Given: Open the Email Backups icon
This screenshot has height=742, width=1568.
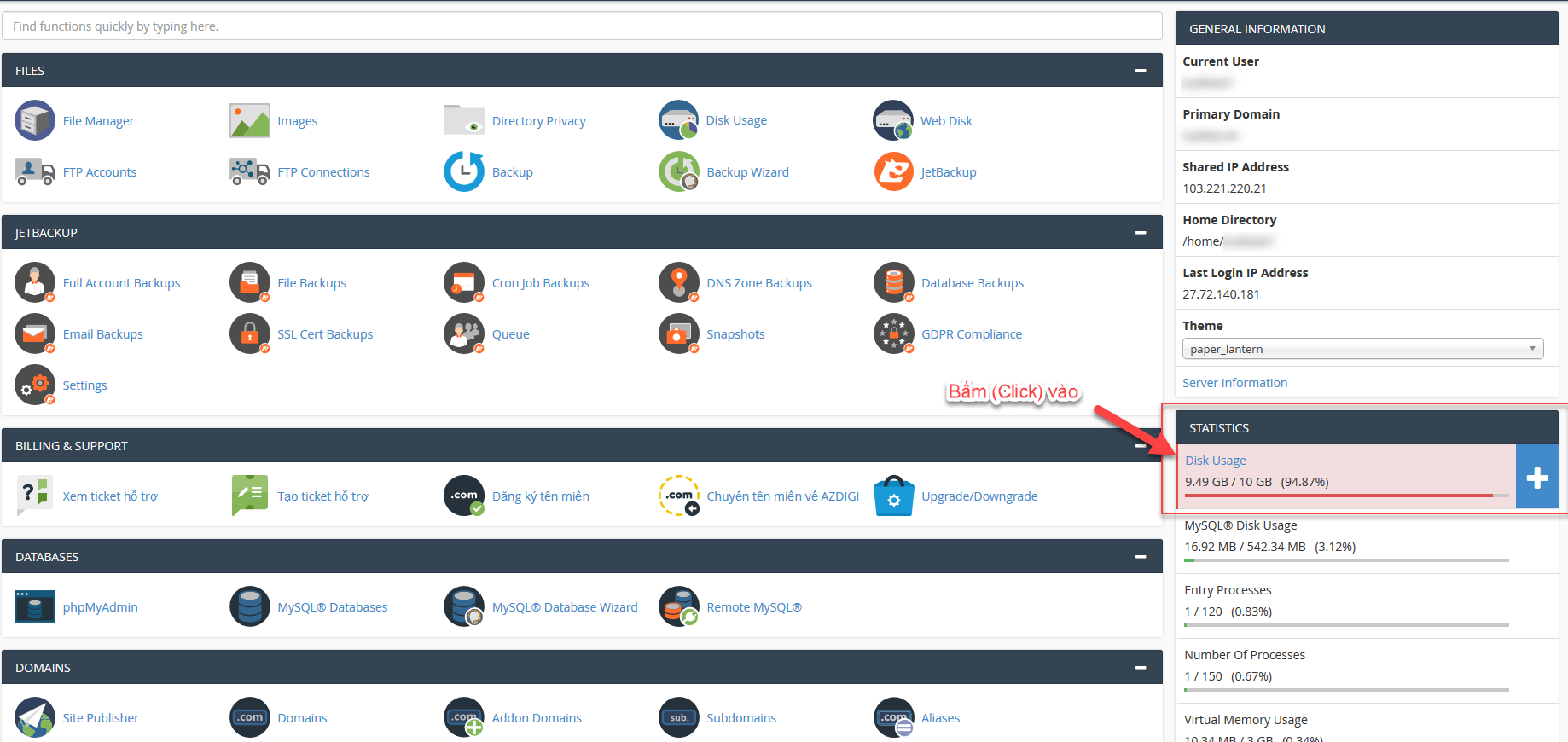Looking at the screenshot, I should [x=35, y=333].
